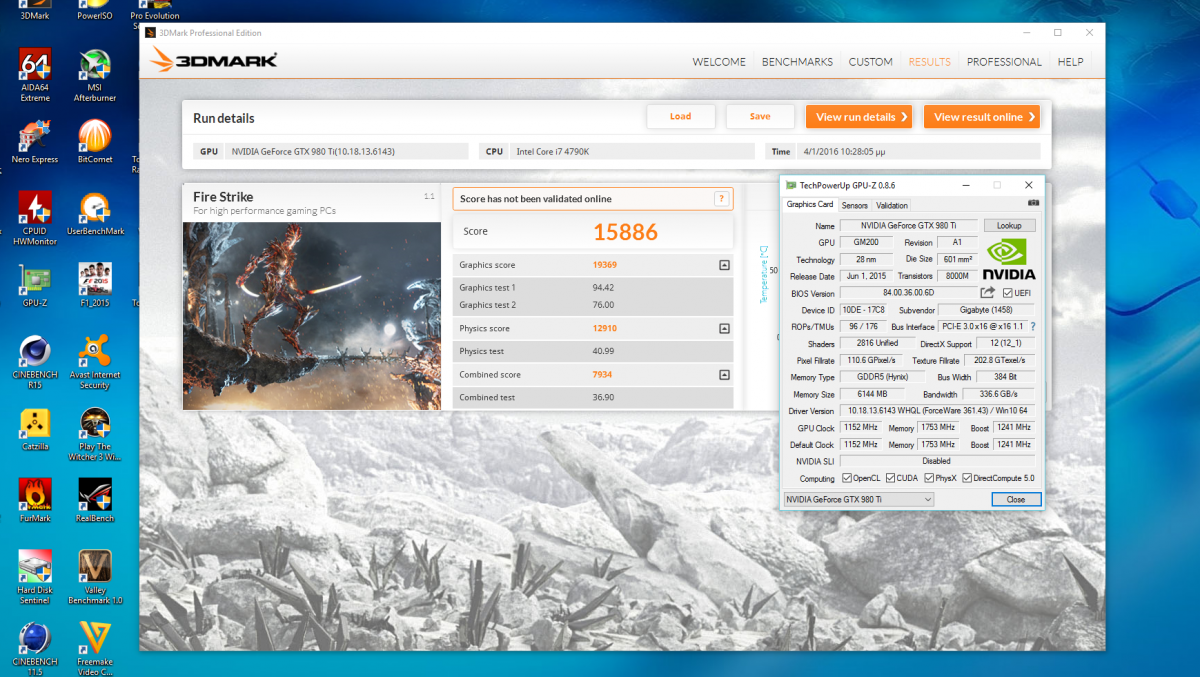Select the Graphics Card tab in GPU-Z

810,204
